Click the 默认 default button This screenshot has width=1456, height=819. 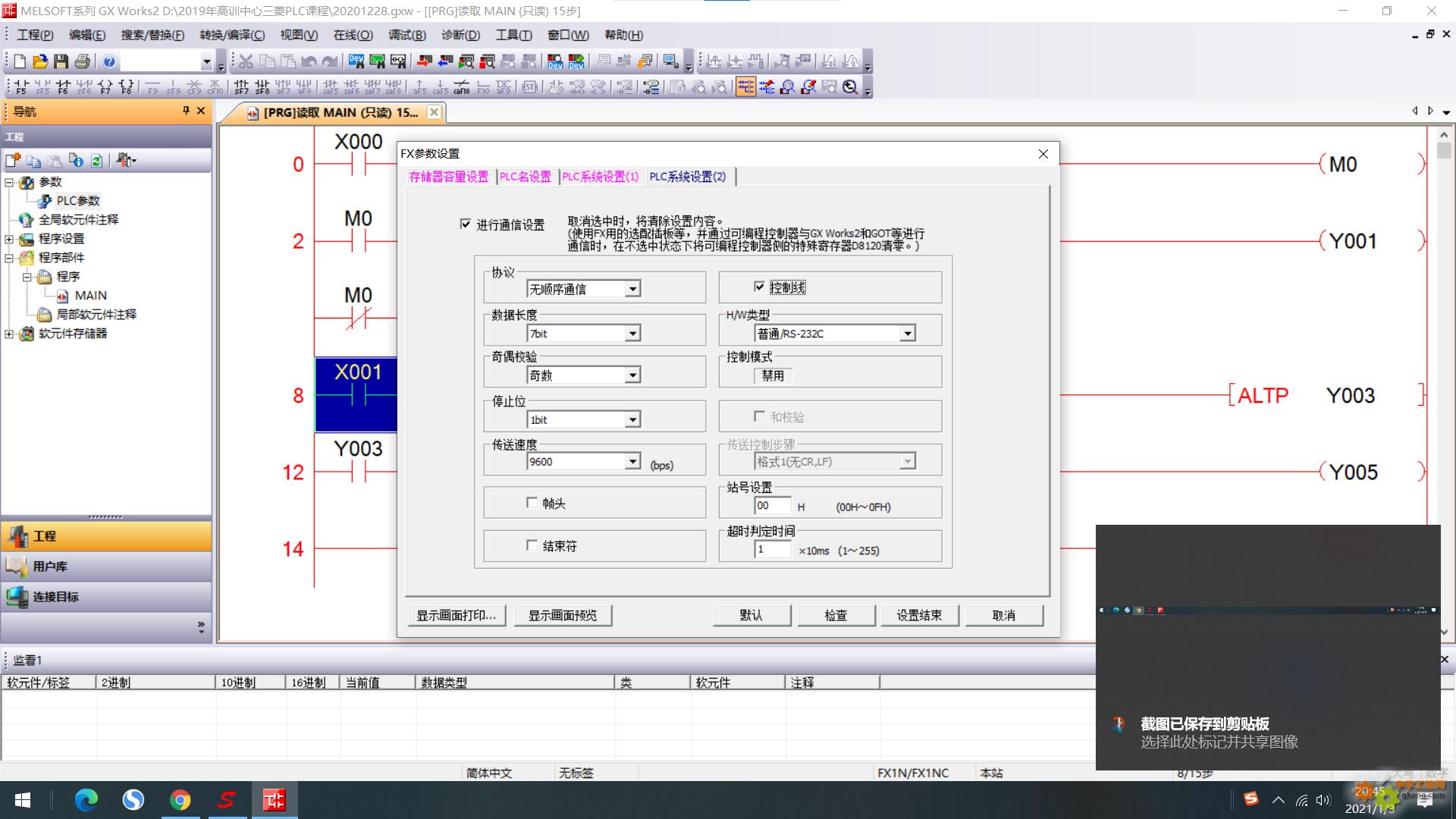click(x=752, y=615)
